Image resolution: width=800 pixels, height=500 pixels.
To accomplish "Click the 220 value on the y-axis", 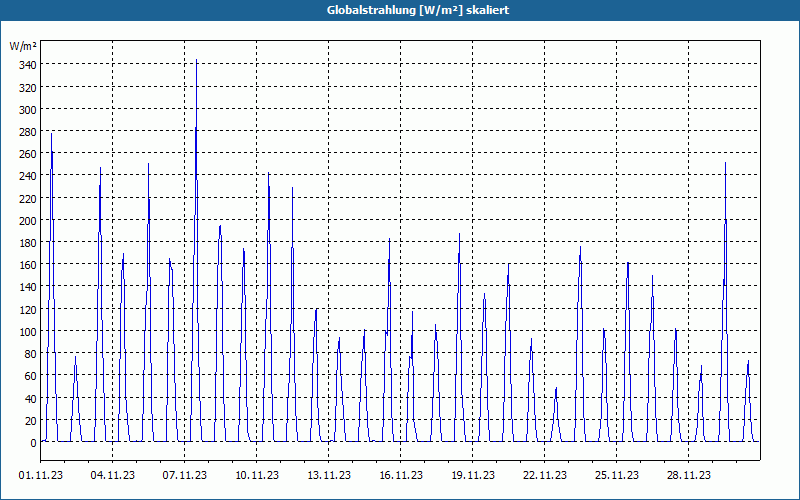I will [28, 198].
